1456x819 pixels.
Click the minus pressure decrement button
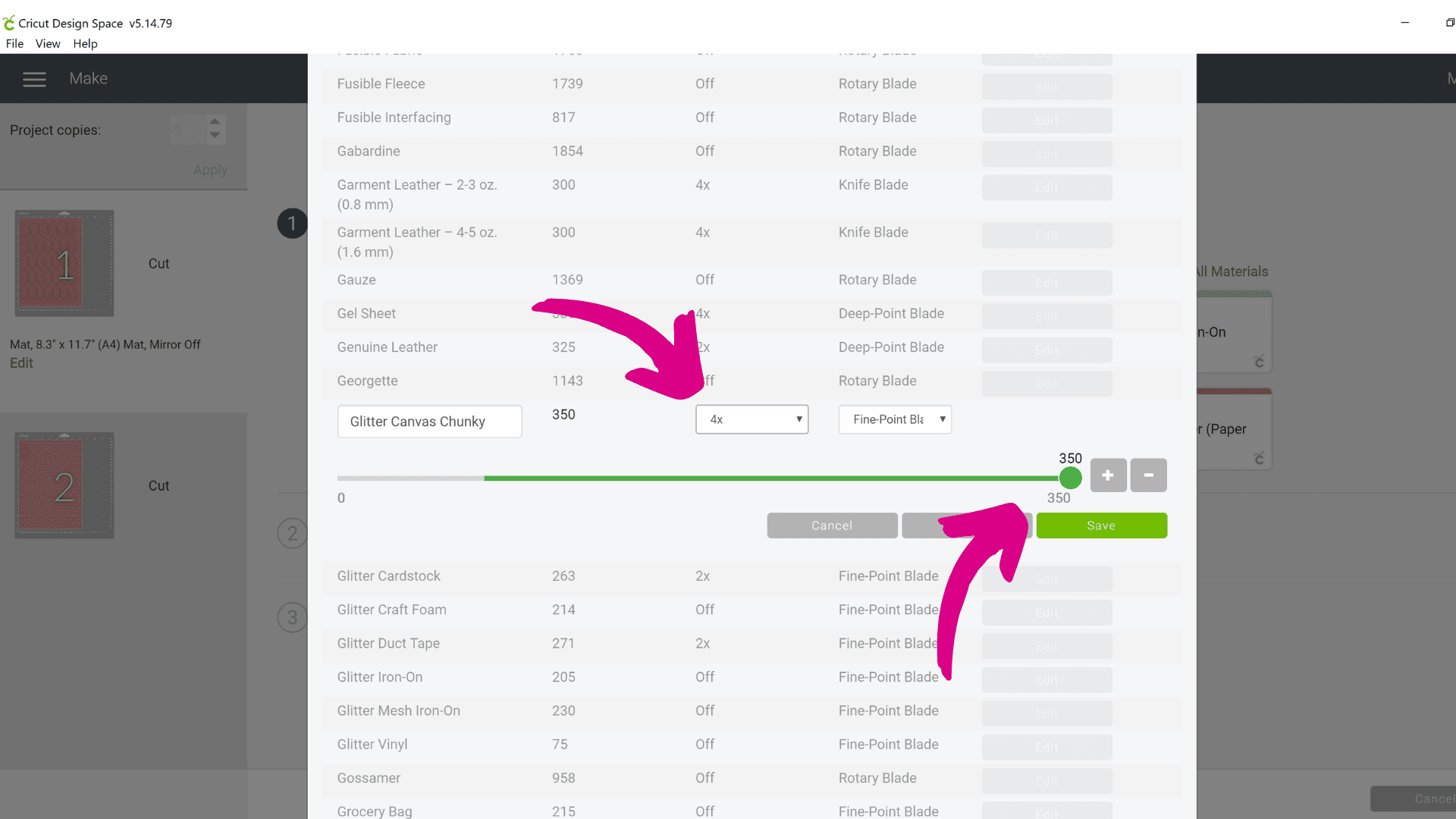(1148, 475)
